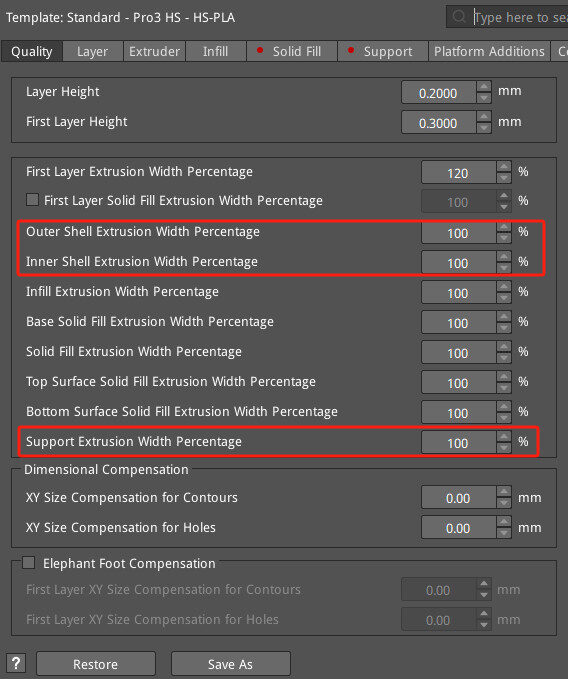Increase Infill Extrusion Width Percentage value
Image resolution: width=568 pixels, height=679 pixels.
pyautogui.click(x=503, y=287)
